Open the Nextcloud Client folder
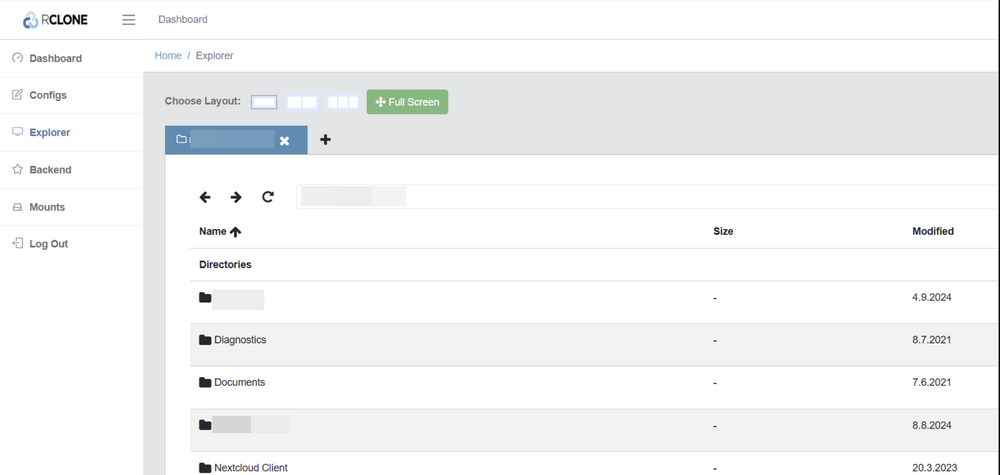The width and height of the screenshot is (1000, 475). point(251,468)
